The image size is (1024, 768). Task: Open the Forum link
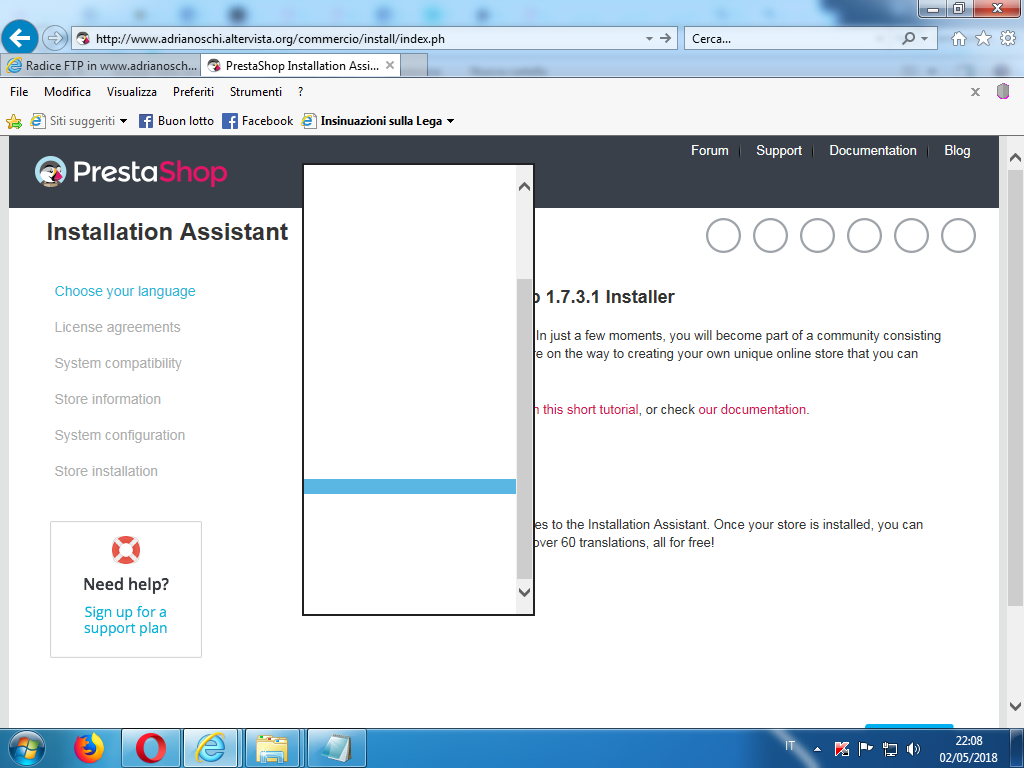(709, 150)
